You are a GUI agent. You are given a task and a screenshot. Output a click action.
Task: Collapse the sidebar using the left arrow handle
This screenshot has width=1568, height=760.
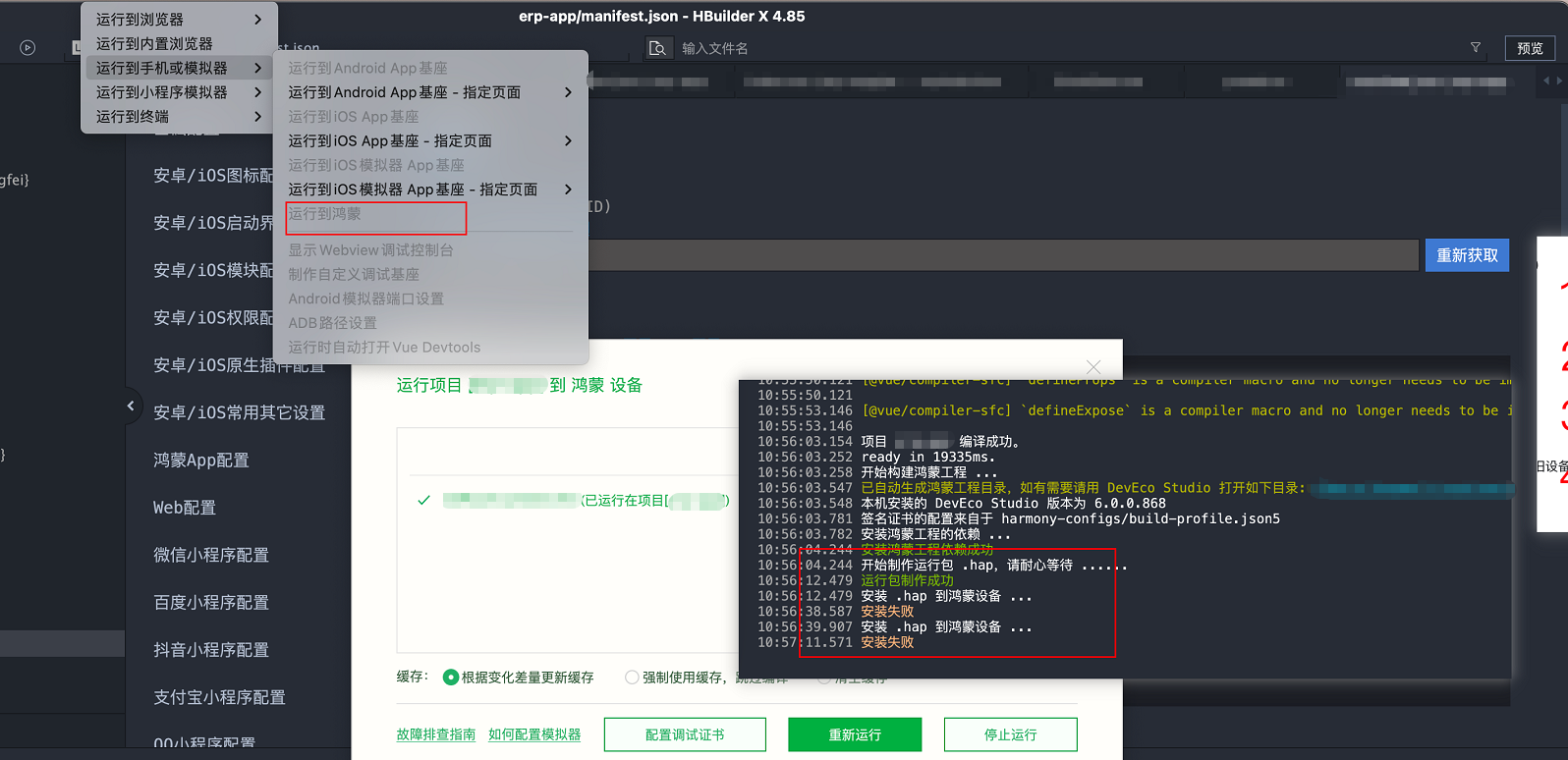pos(131,406)
